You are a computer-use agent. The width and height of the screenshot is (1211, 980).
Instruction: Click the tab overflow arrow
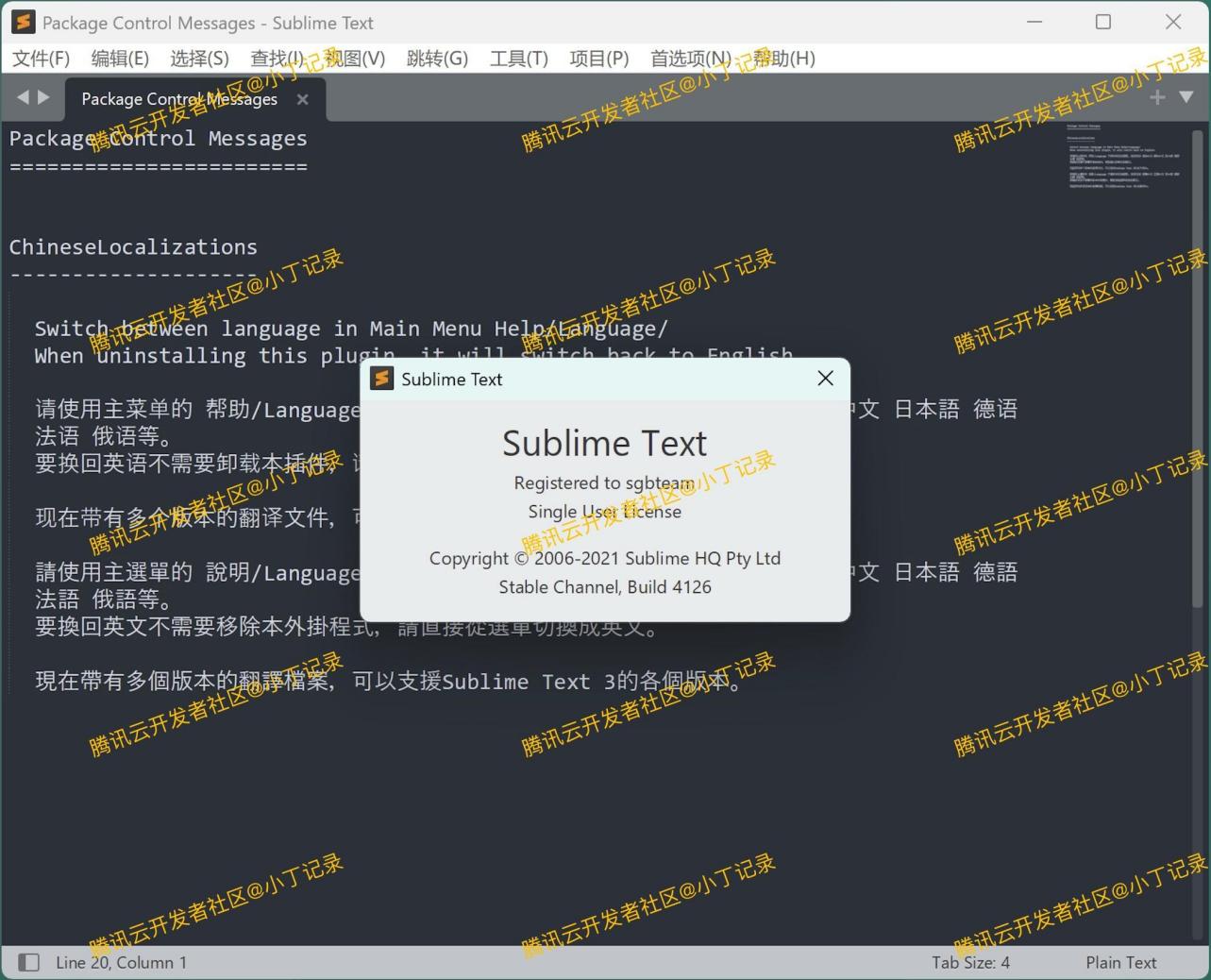[x=1186, y=96]
